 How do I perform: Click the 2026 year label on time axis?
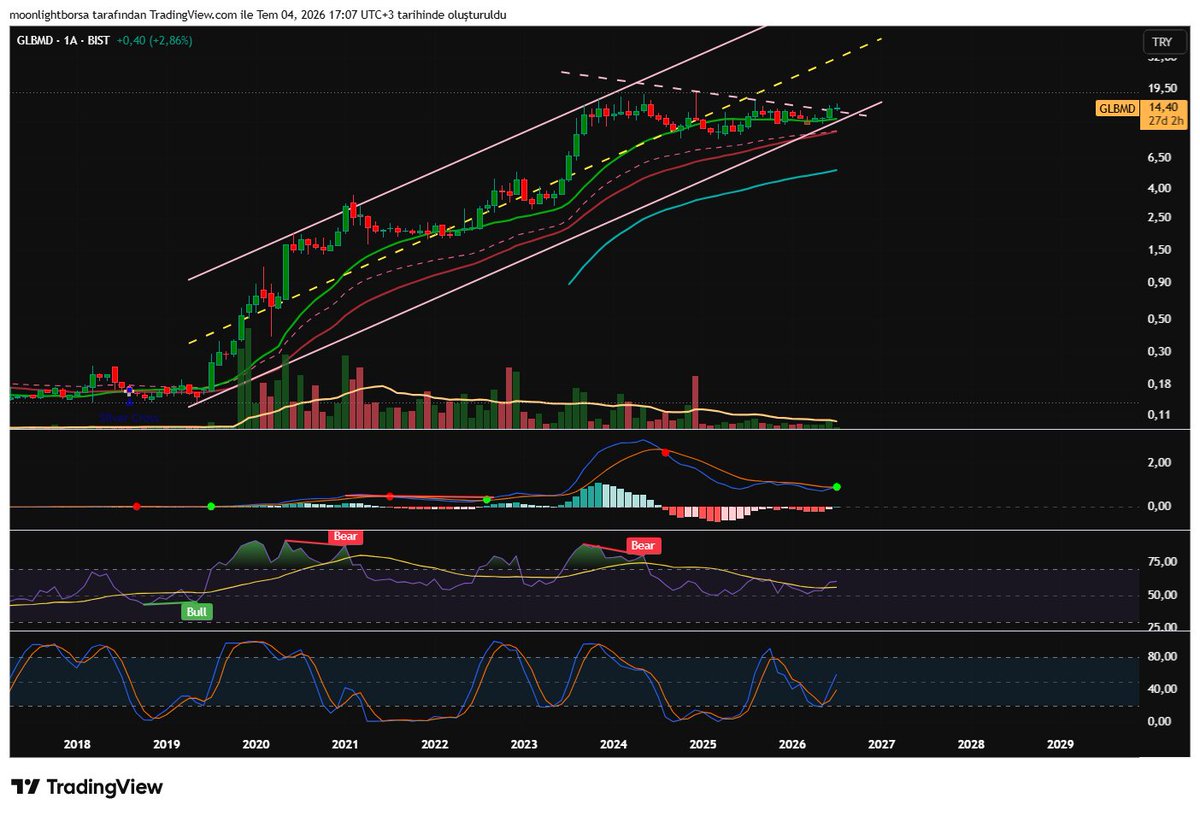point(792,744)
